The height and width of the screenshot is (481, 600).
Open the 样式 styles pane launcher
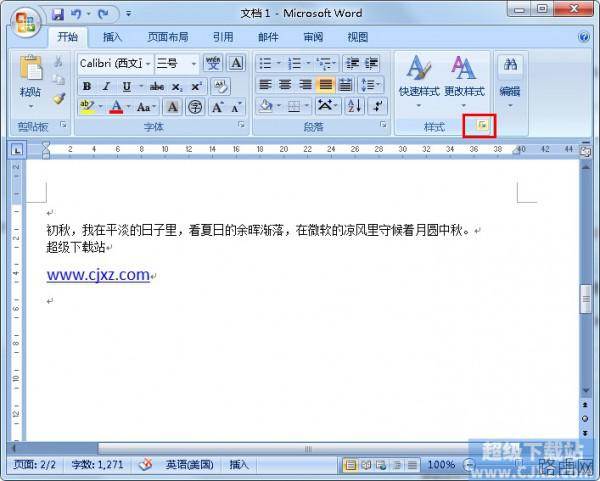(483, 125)
